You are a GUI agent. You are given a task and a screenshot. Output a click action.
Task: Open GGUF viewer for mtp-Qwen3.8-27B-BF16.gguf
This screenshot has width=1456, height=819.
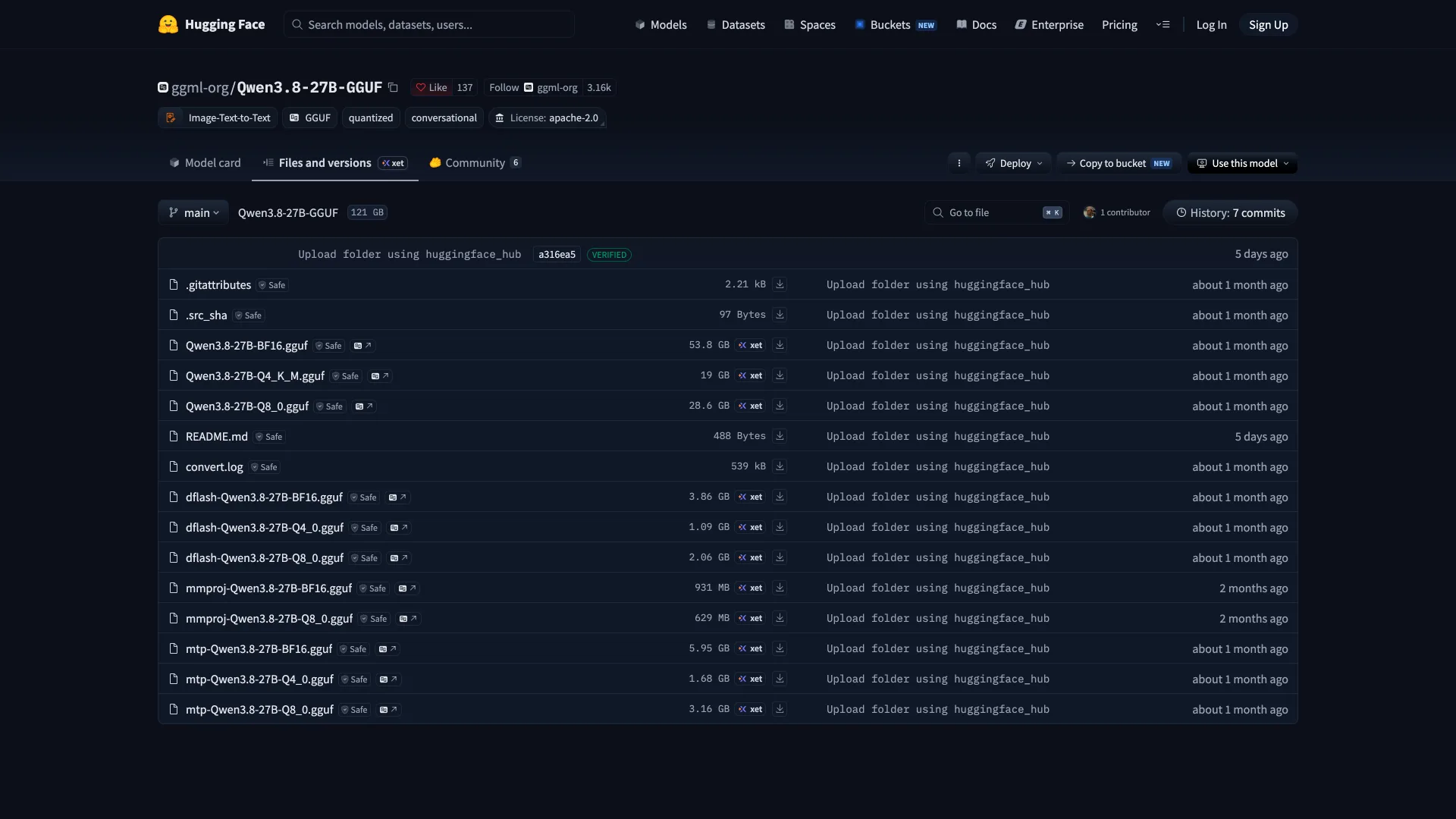388,649
